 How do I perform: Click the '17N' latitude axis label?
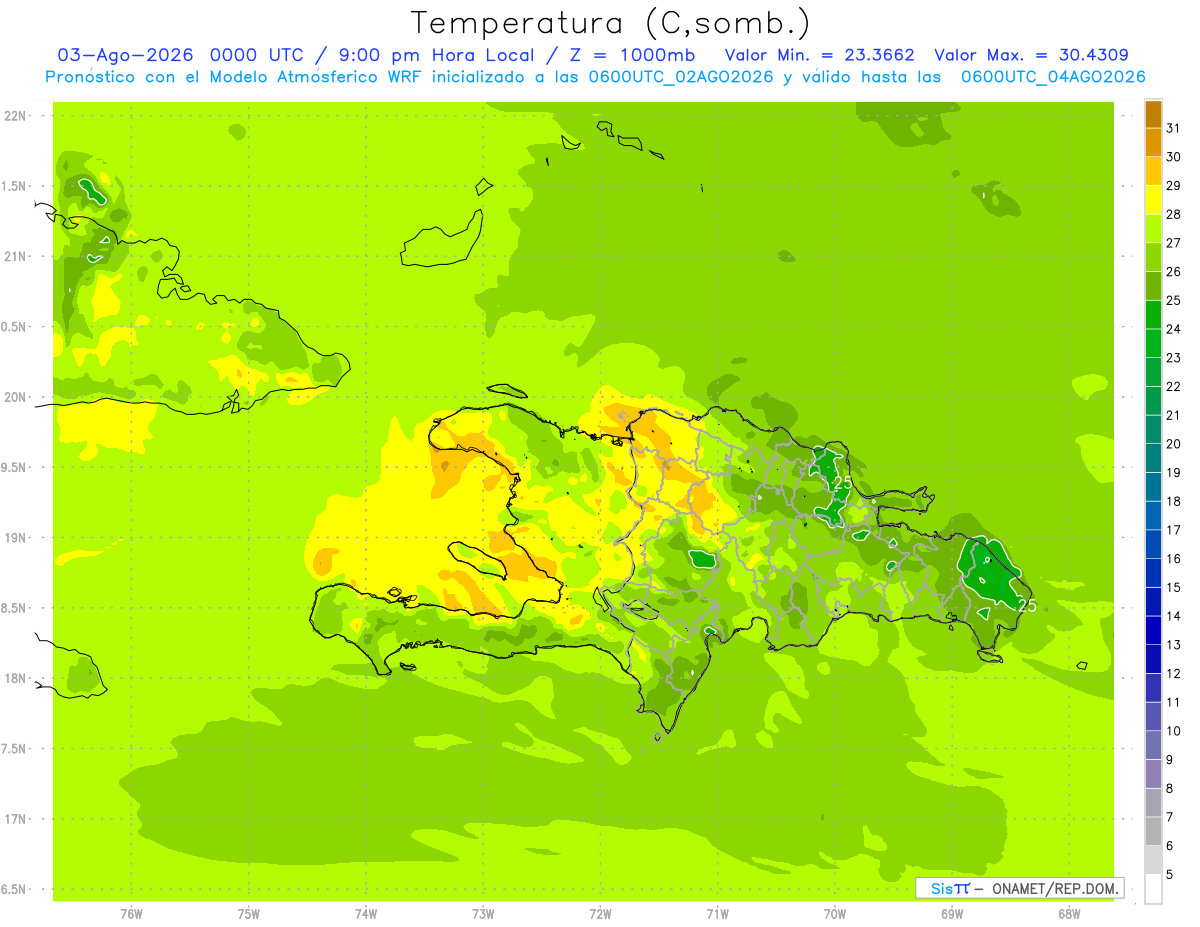[x=15, y=819]
